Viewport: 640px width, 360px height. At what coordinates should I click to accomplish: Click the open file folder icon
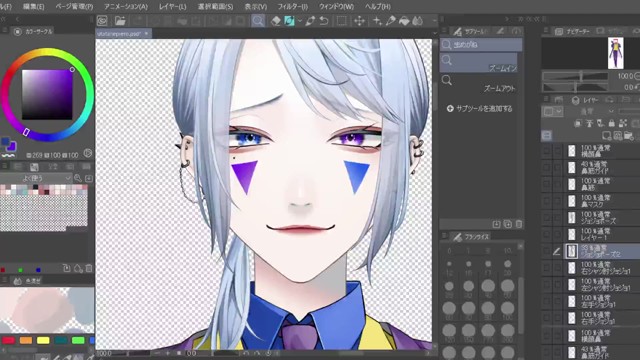pyautogui.click(x=120, y=21)
